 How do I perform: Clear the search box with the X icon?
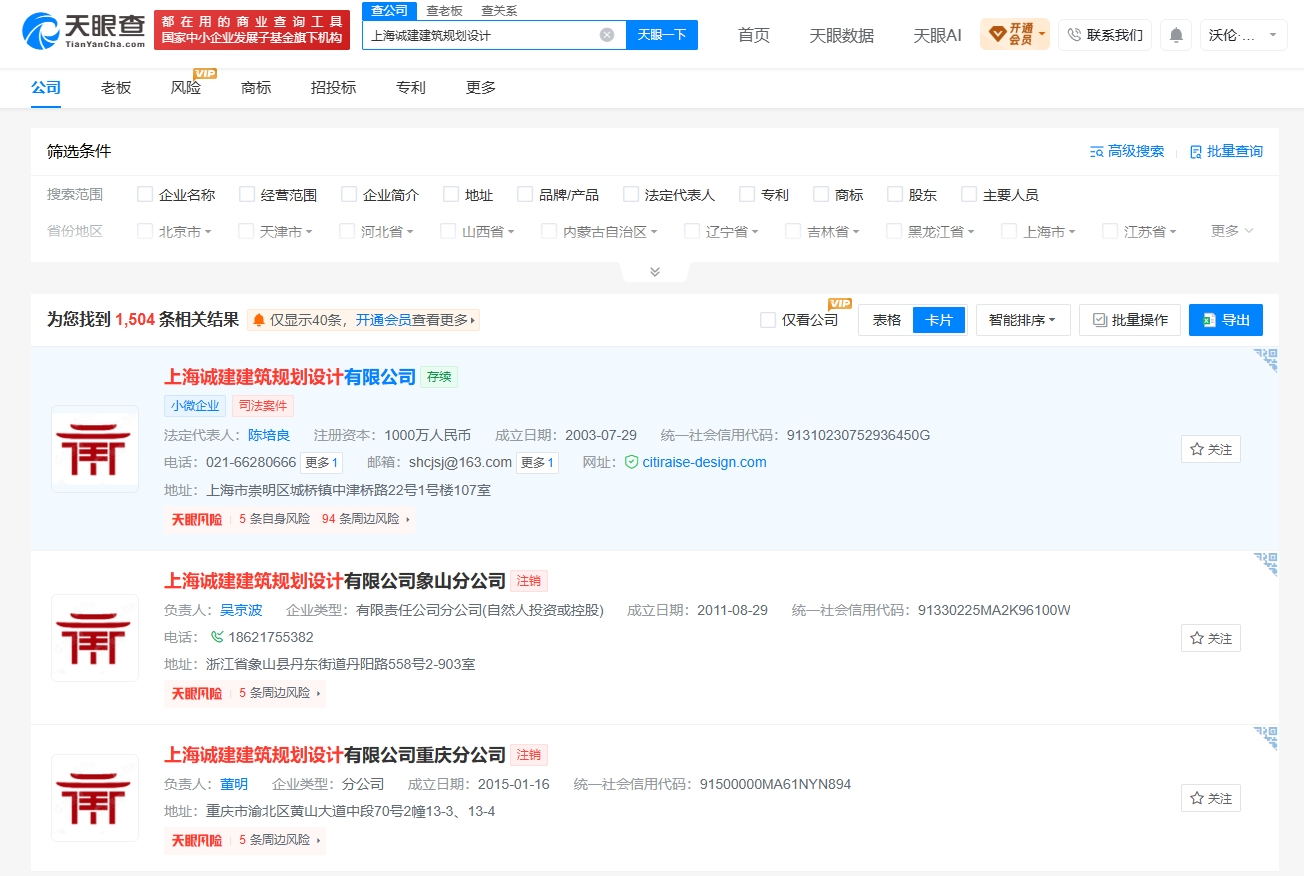[607, 35]
